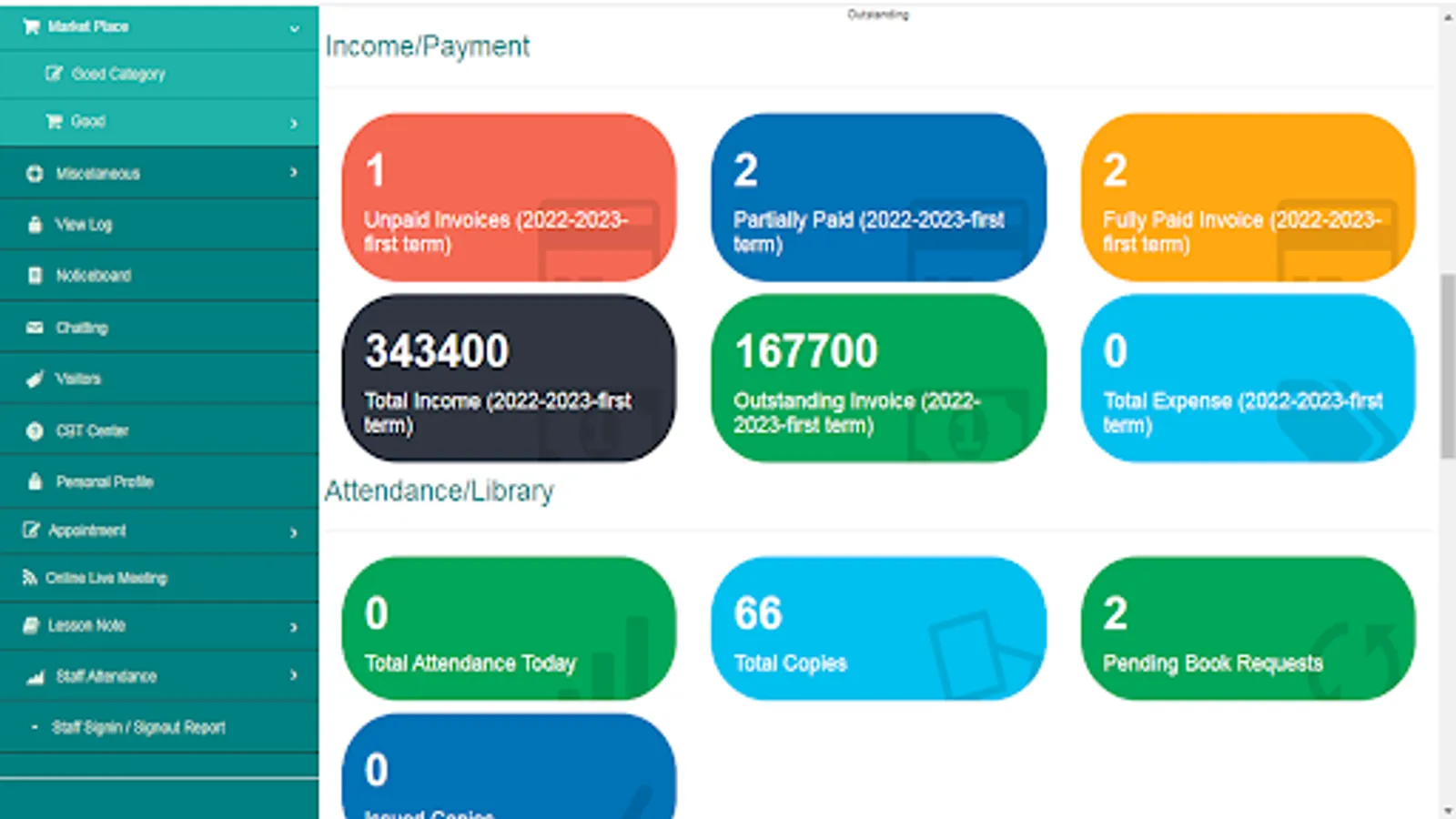Expand the Miscellaneous menu arrow
This screenshot has width=1456, height=819.
(x=294, y=172)
